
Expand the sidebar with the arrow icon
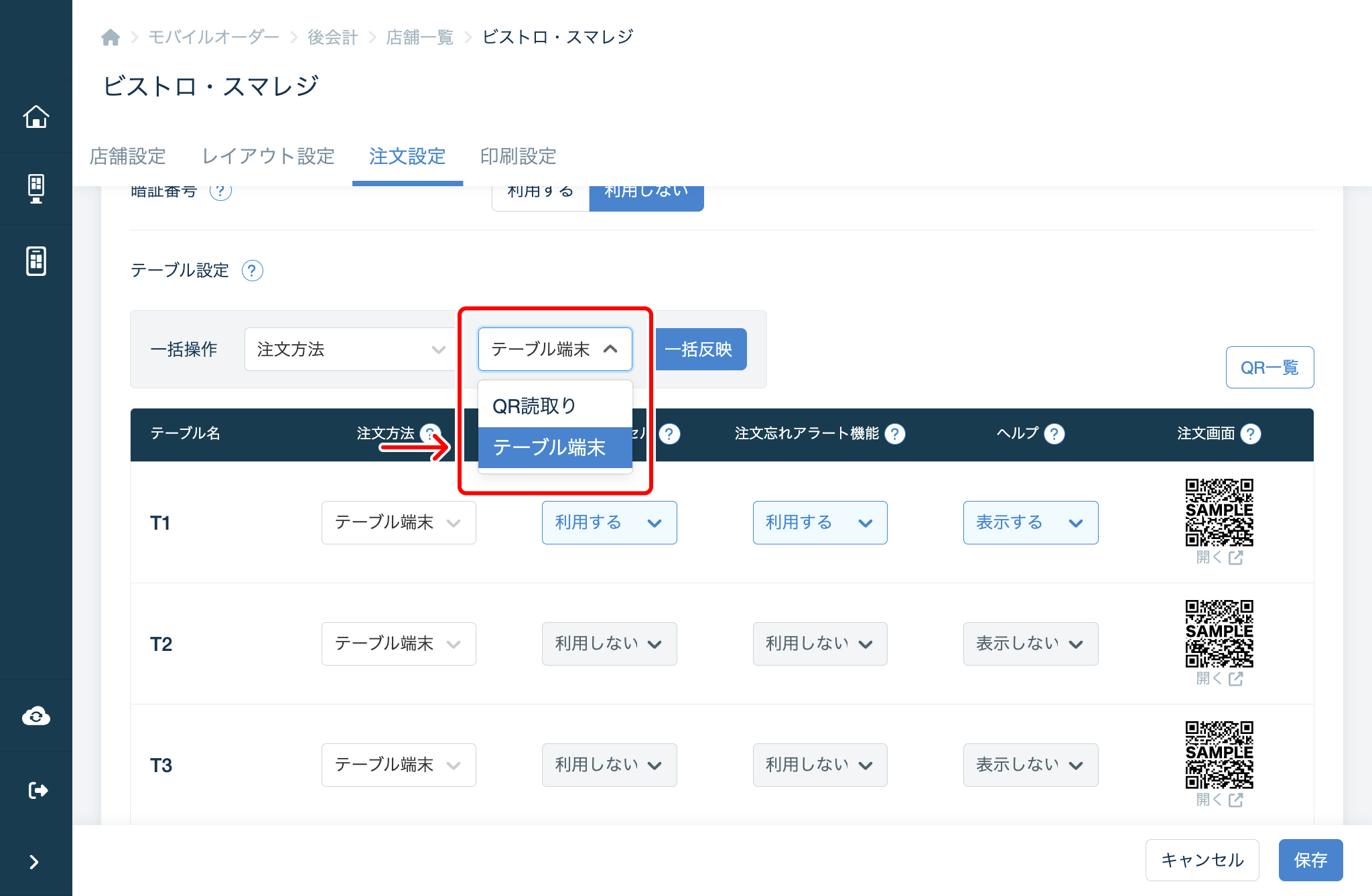pyautogui.click(x=34, y=862)
